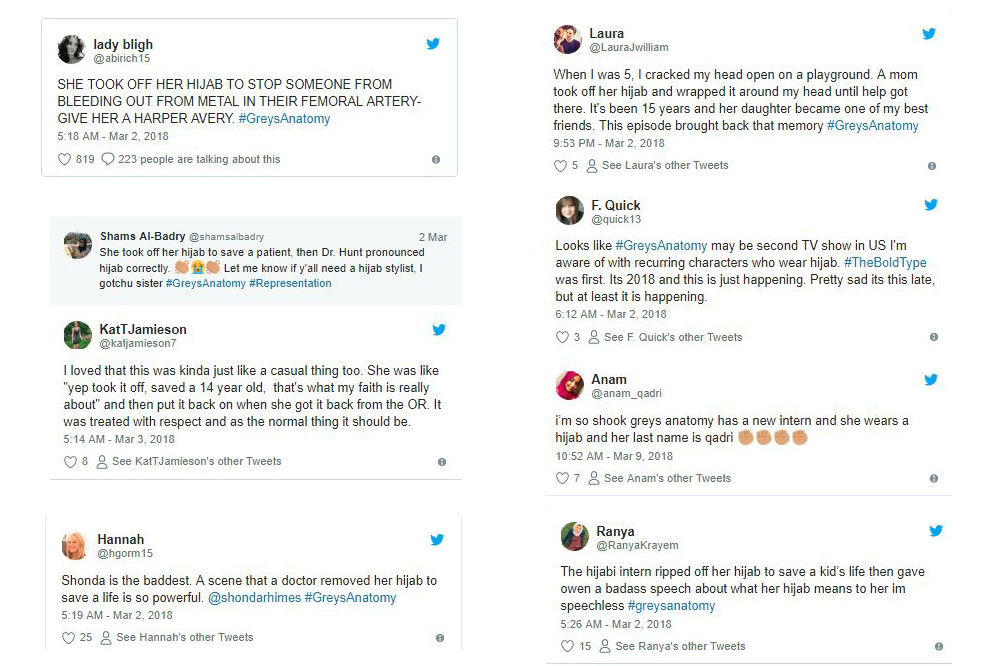This screenshot has width=1000, height=666.
Task: Click #GreysAnatomy hashtag in lady bligh's tweet
Action: pos(284,119)
